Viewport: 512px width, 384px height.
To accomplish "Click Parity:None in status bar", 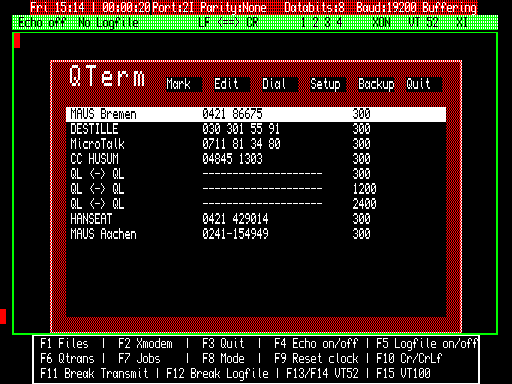I will 233,7.
